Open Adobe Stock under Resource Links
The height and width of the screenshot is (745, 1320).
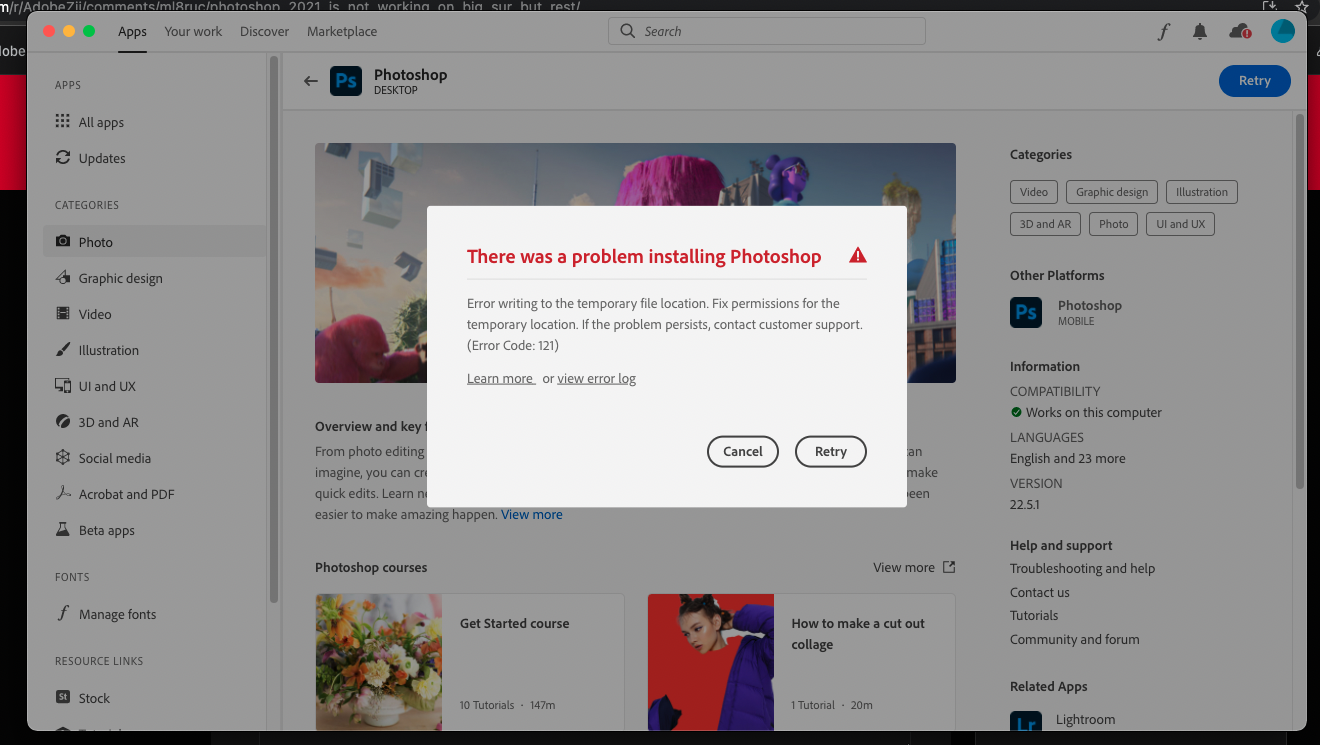[x=94, y=697]
